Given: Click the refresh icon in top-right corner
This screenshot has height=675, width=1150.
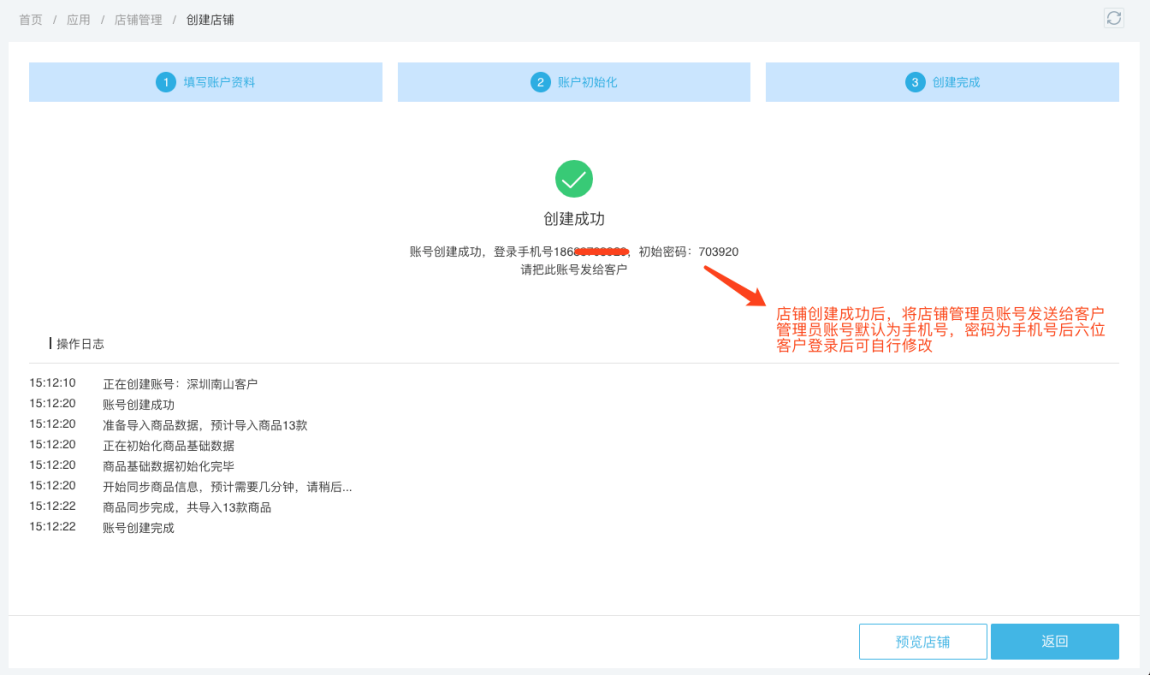Looking at the screenshot, I should [x=1113, y=18].
